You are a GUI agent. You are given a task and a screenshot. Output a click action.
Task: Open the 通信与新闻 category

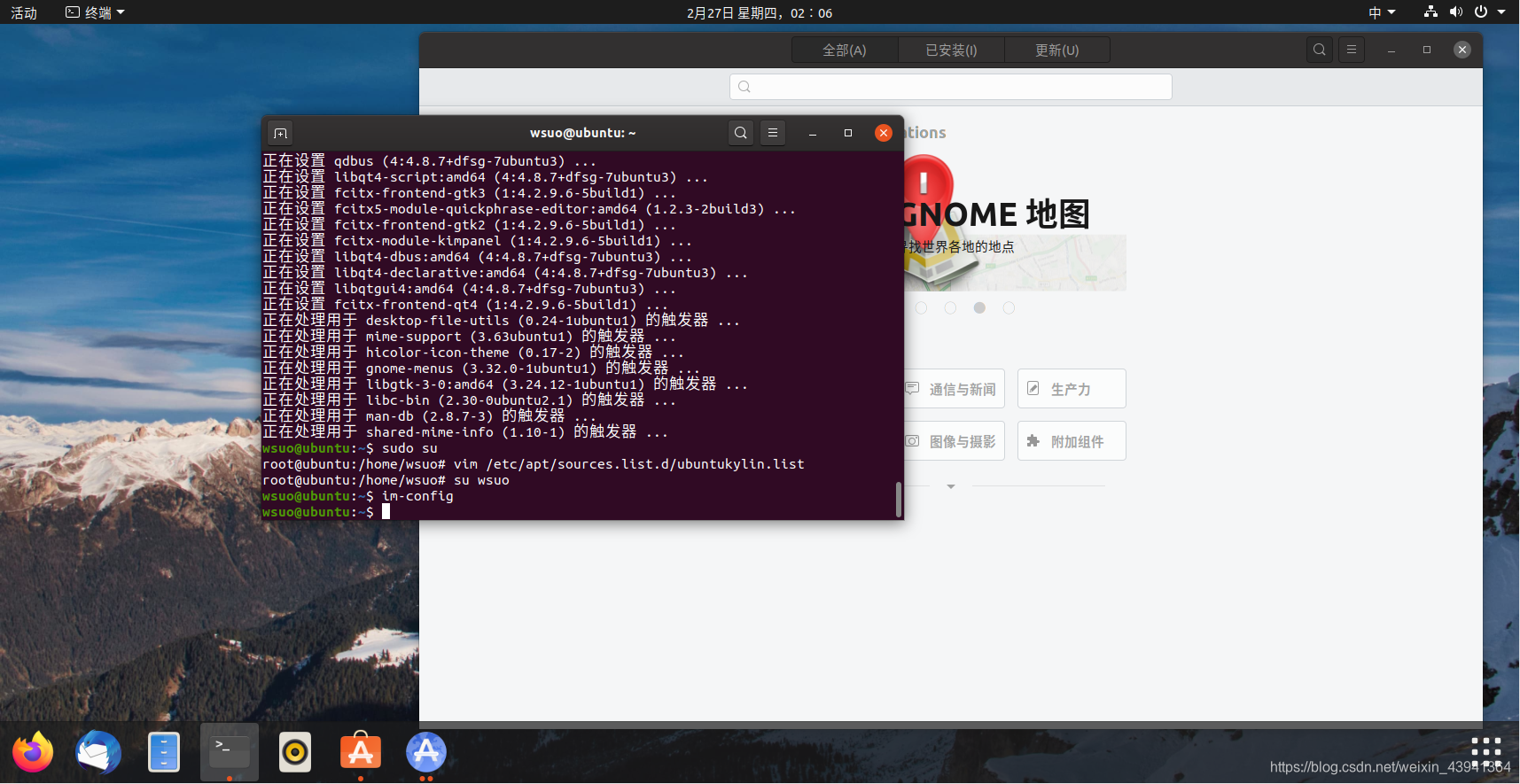click(955, 389)
